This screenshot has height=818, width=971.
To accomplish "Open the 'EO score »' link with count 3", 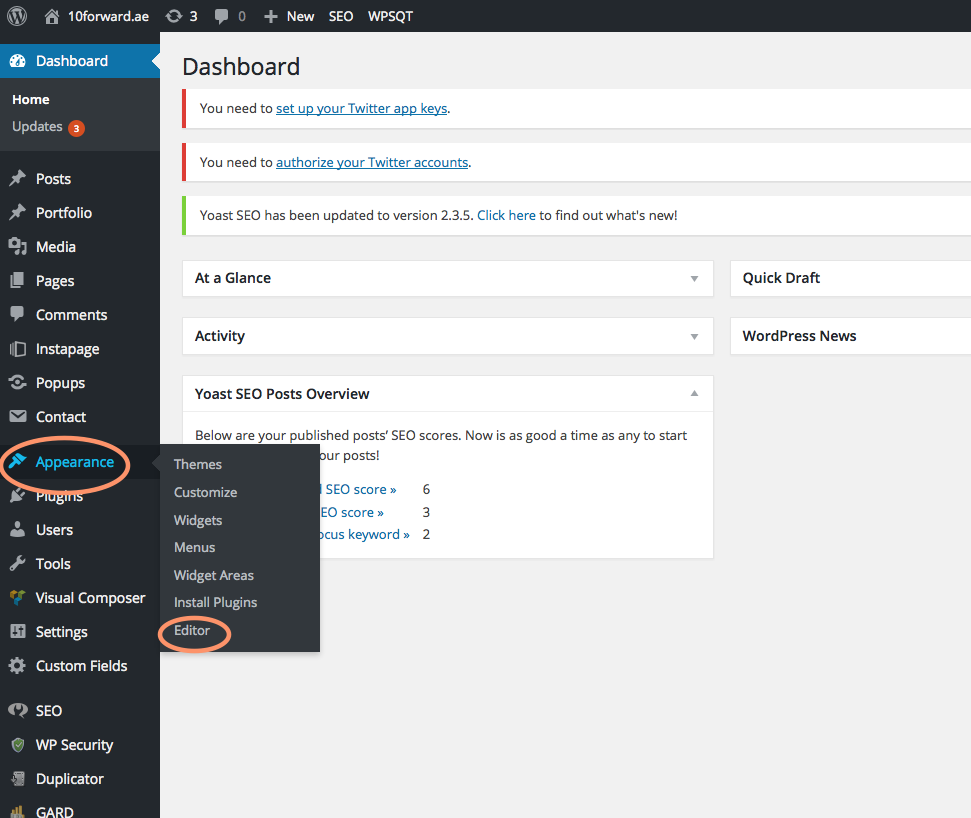I will pos(352,512).
